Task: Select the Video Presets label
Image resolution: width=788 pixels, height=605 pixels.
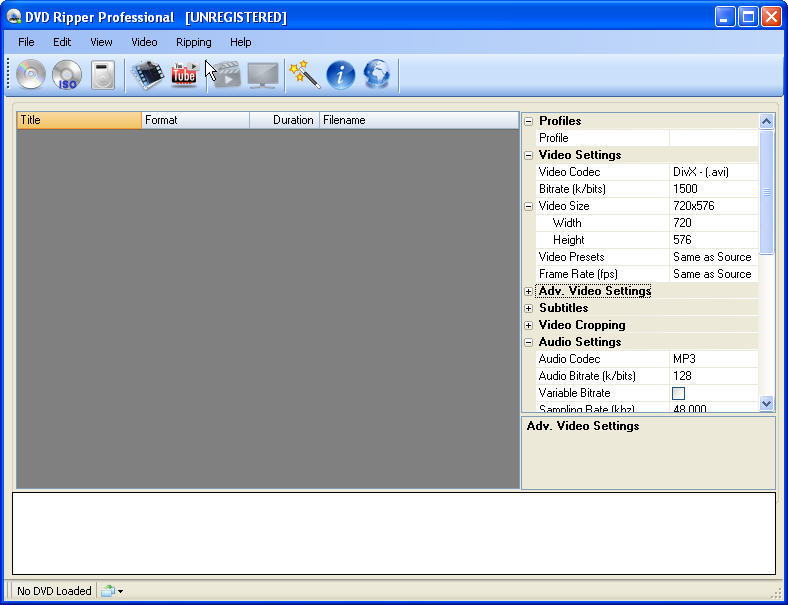Action: click(x=571, y=257)
